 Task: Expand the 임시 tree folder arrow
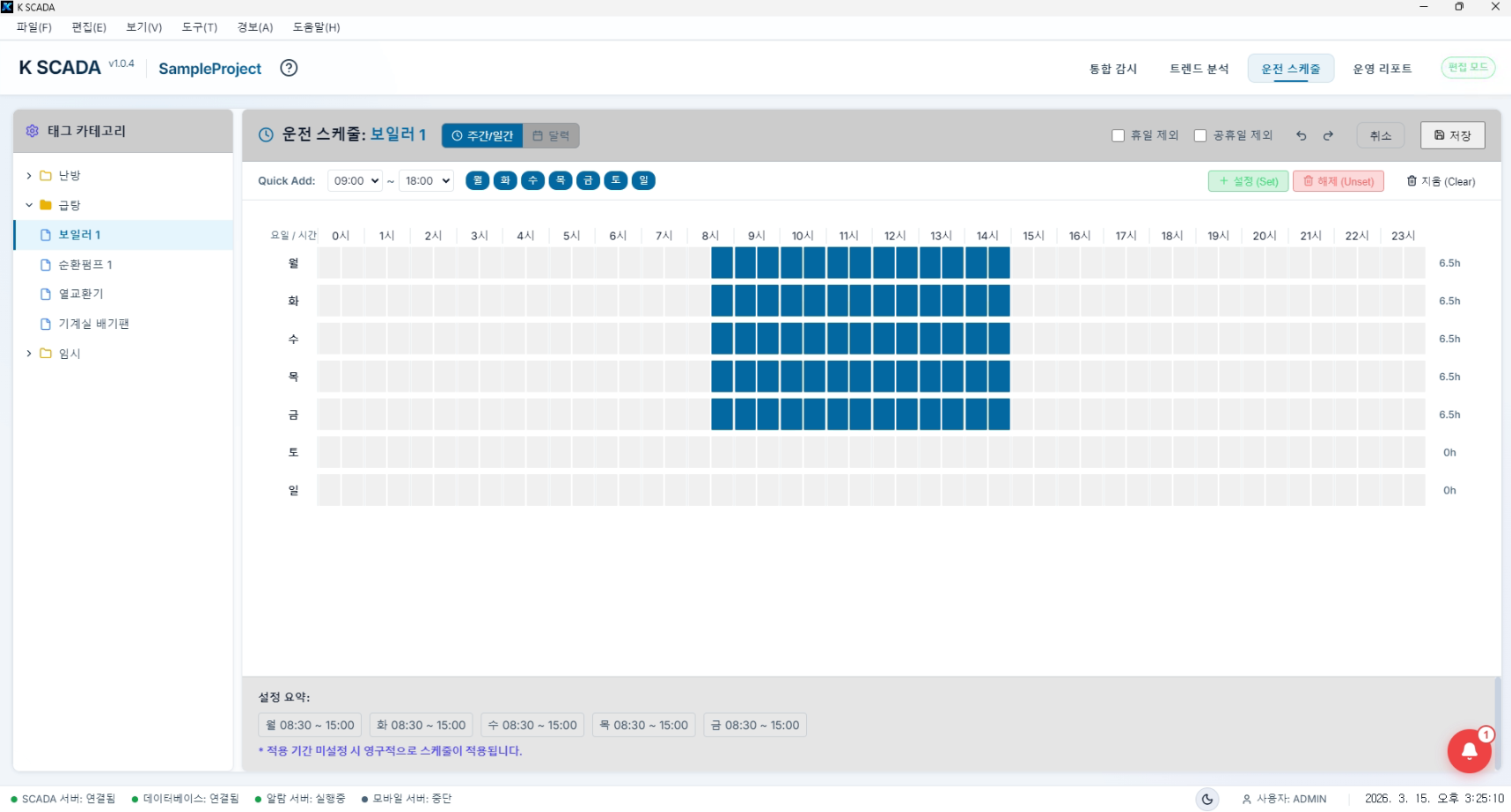coord(29,354)
